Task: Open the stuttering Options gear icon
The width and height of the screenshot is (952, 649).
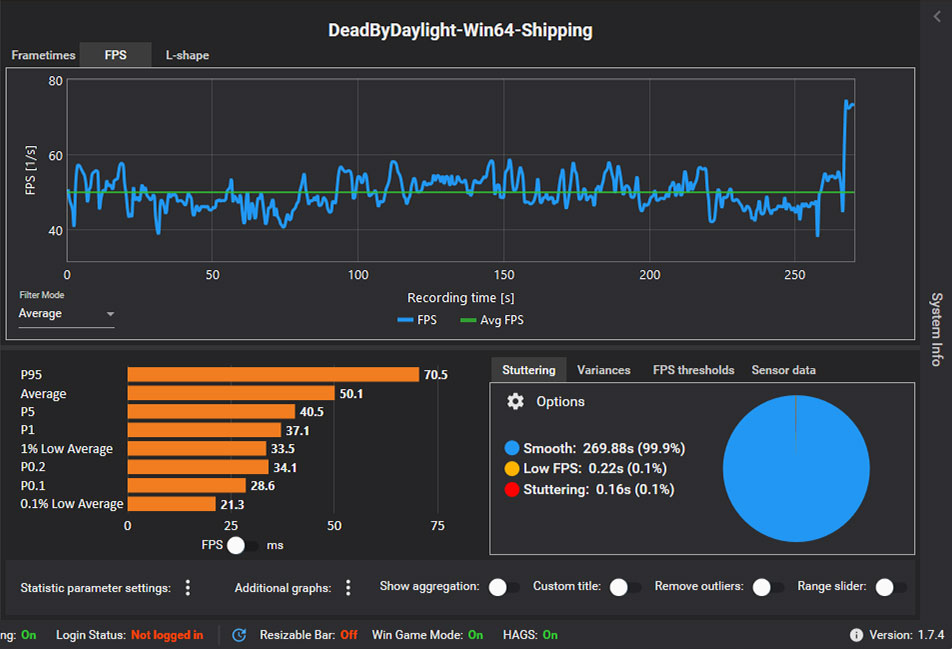Action: point(515,401)
